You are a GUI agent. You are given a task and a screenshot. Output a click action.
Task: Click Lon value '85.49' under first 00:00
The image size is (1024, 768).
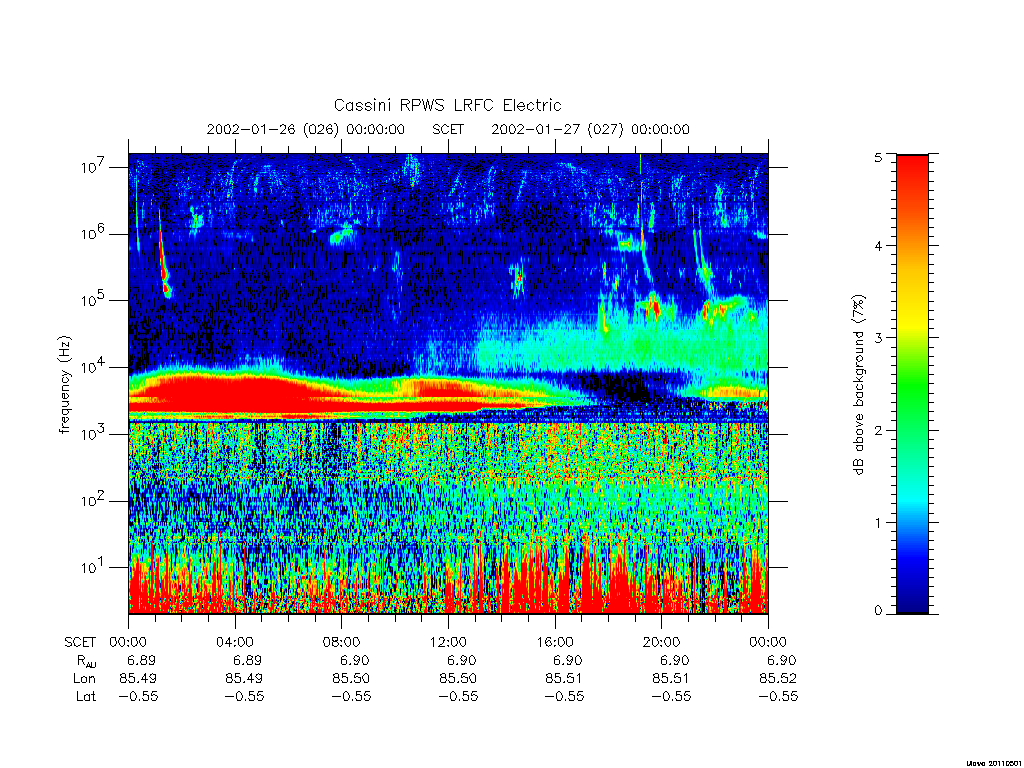[x=138, y=679]
